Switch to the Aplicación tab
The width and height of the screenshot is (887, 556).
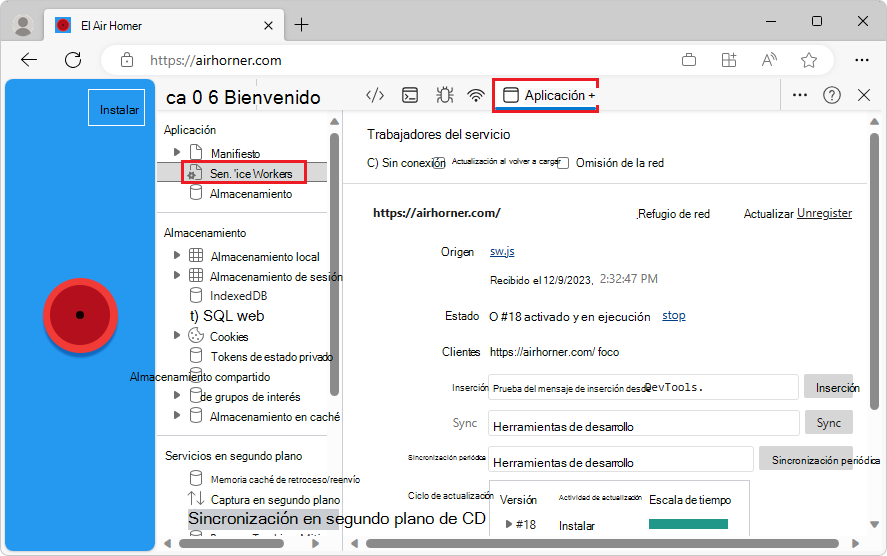click(548, 95)
